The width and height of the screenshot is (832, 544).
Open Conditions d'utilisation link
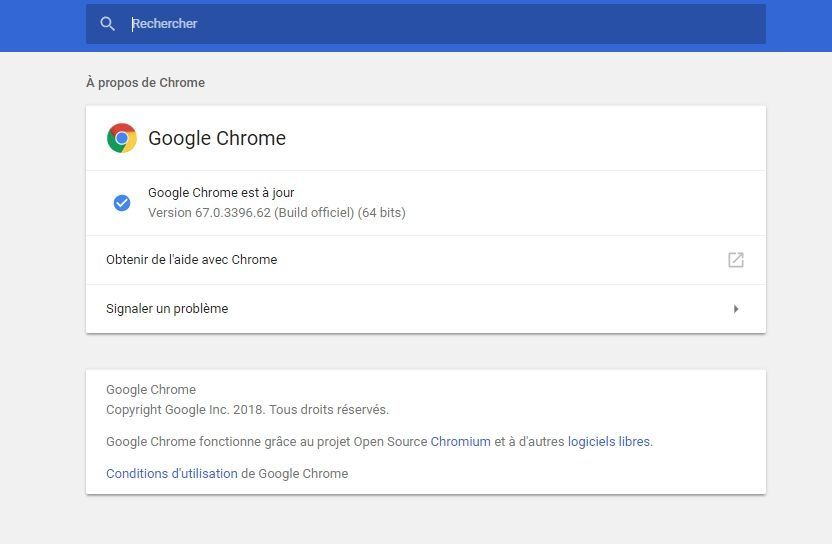[172, 473]
